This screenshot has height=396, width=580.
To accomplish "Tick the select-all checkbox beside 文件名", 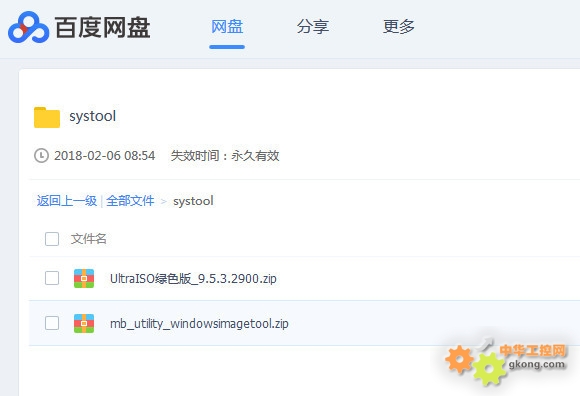I will point(52,239).
